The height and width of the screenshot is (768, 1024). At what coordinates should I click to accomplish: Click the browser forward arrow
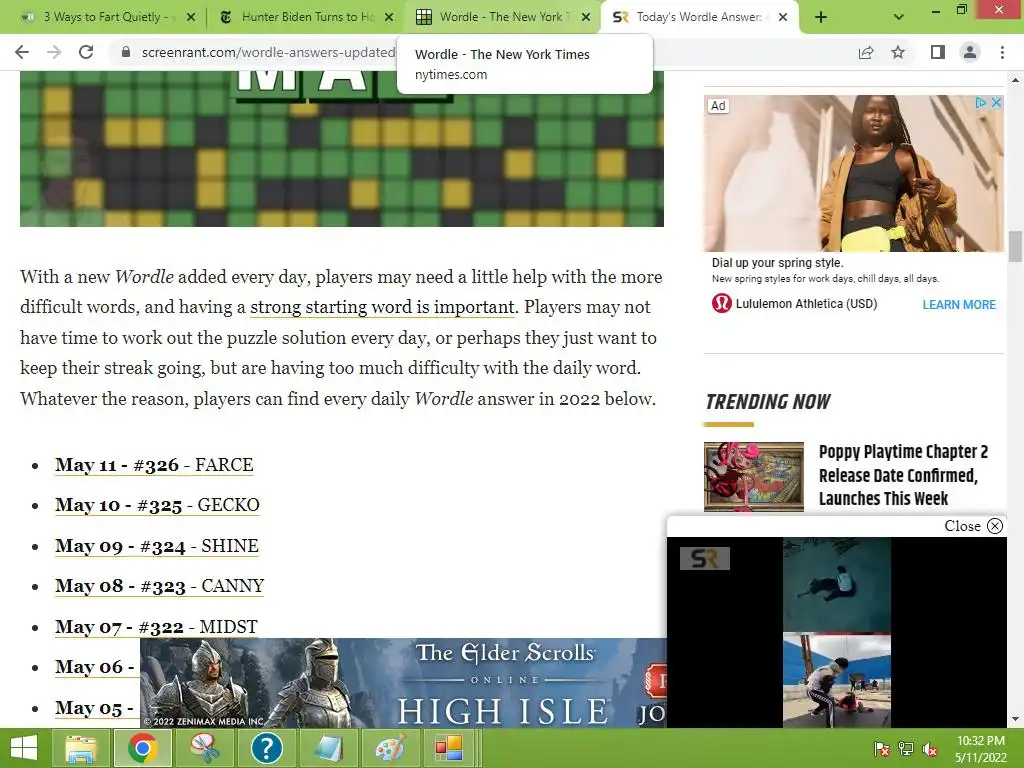(54, 52)
